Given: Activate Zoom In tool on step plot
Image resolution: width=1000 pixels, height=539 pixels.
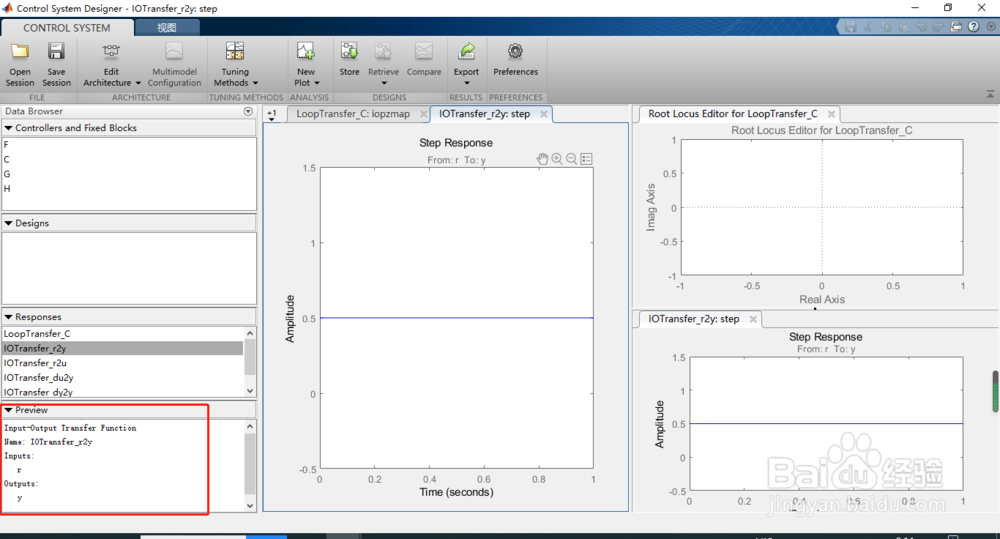Looking at the screenshot, I should pyautogui.click(x=557, y=159).
